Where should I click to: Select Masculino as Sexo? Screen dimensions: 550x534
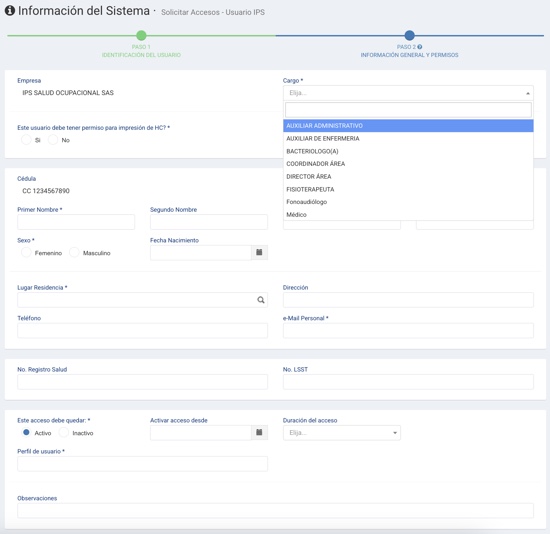pyautogui.click(x=74, y=253)
